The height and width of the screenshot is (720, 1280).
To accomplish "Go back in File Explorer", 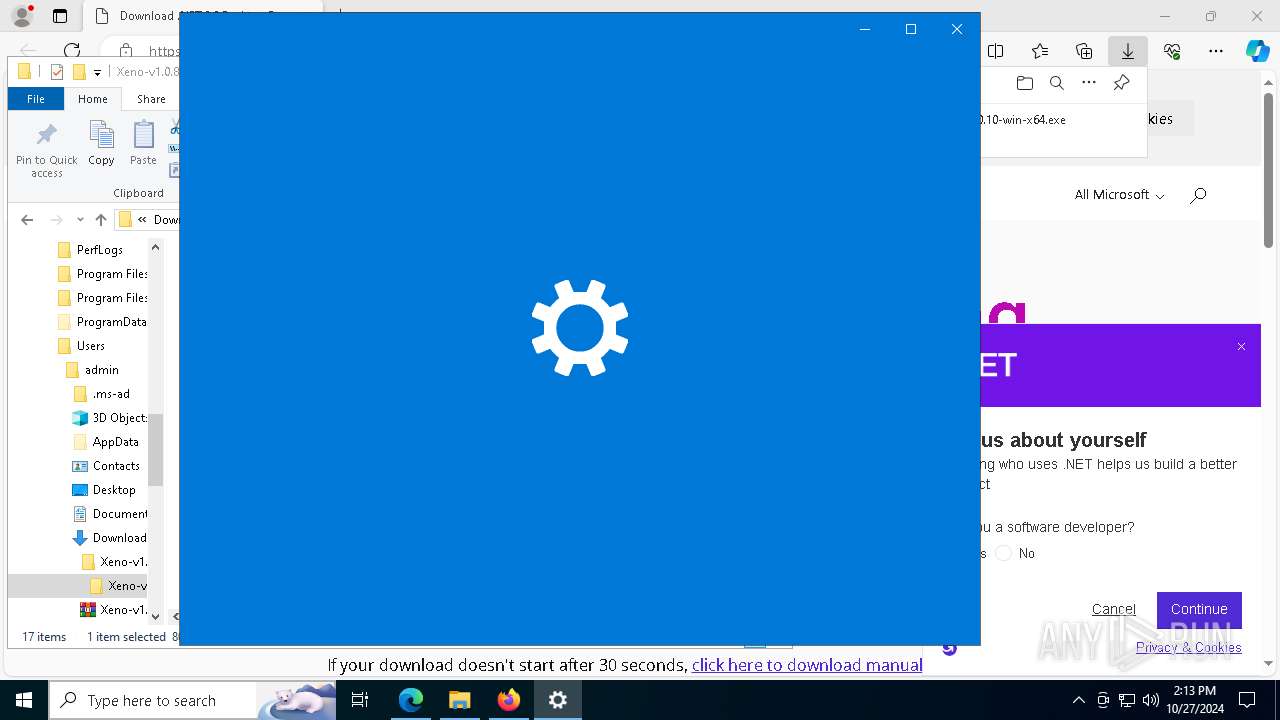I will pos(27,220).
